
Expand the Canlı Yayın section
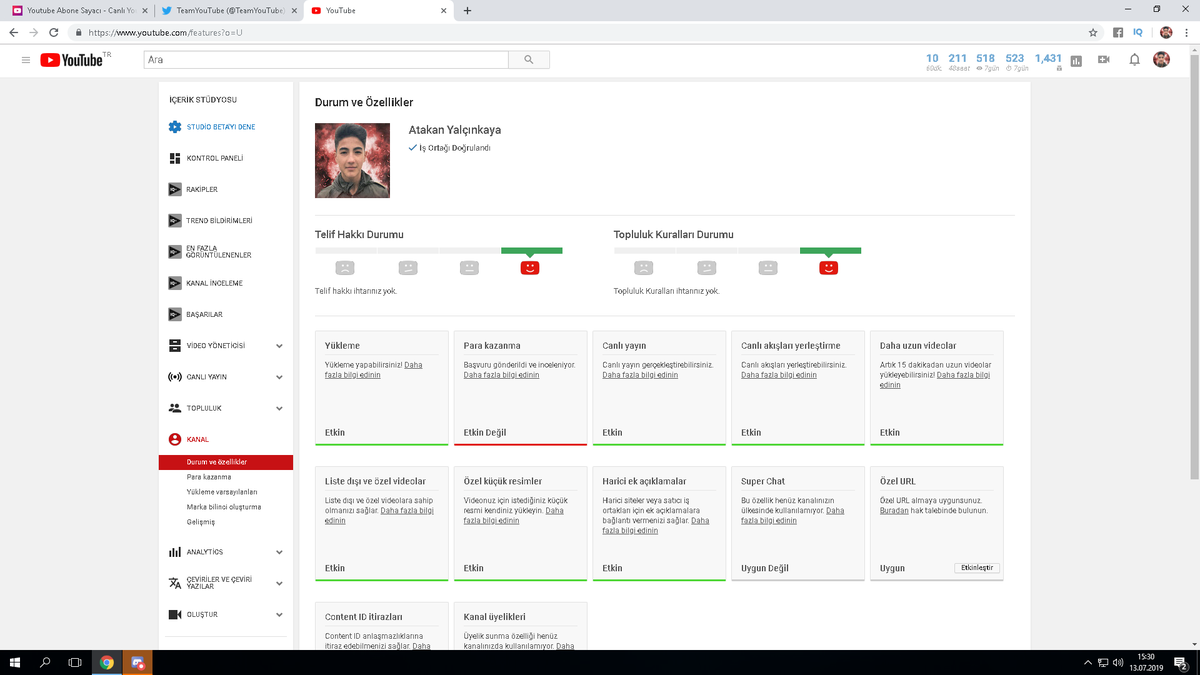(279, 377)
